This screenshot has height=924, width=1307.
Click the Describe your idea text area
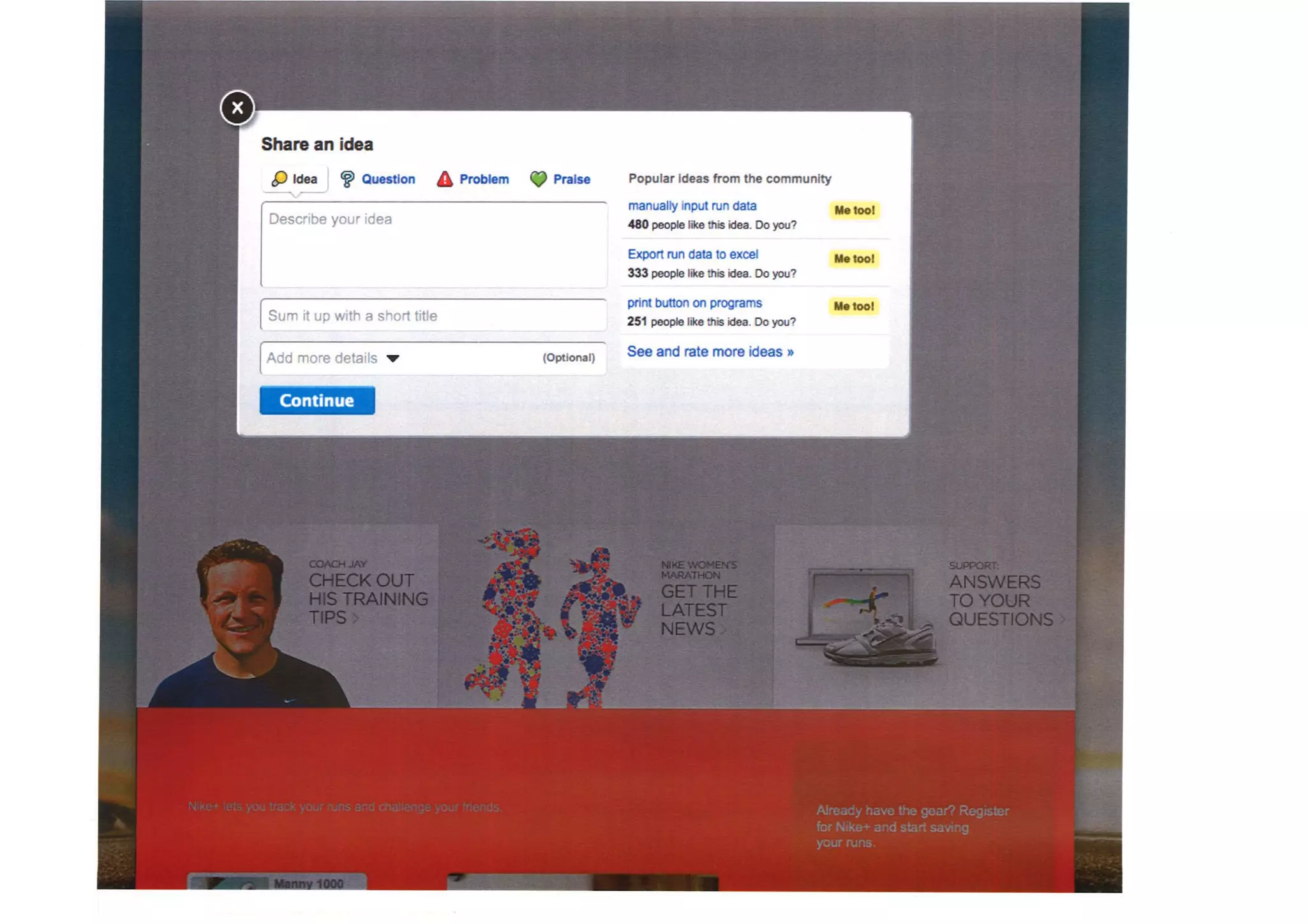433,245
